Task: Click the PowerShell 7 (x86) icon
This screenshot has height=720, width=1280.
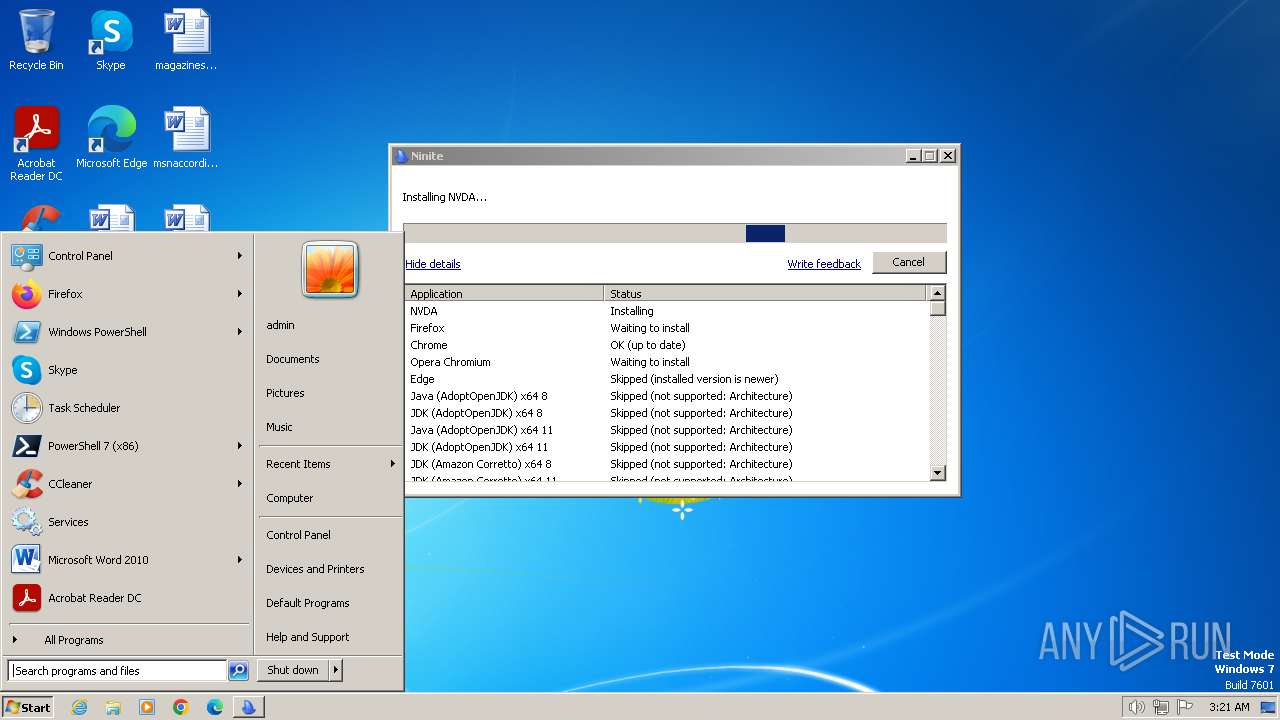Action: 26,446
